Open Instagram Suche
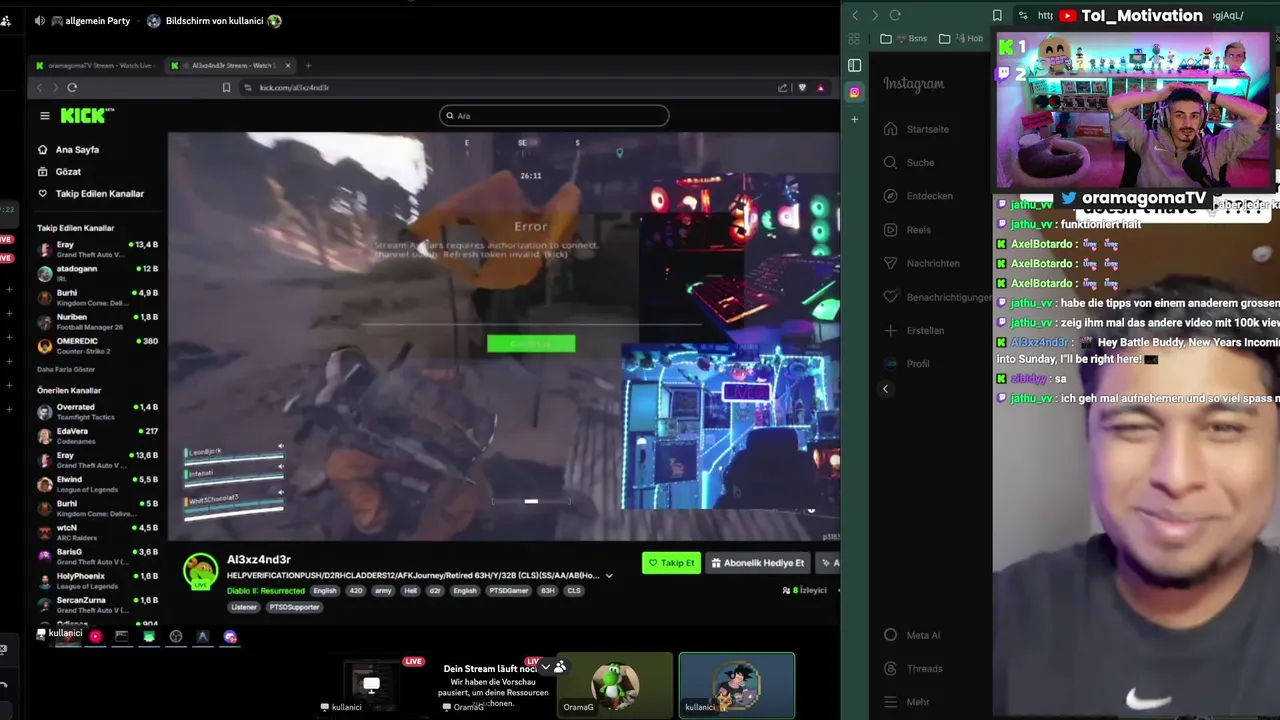Viewport: 1280px width, 720px height. pyautogui.click(x=910, y=162)
